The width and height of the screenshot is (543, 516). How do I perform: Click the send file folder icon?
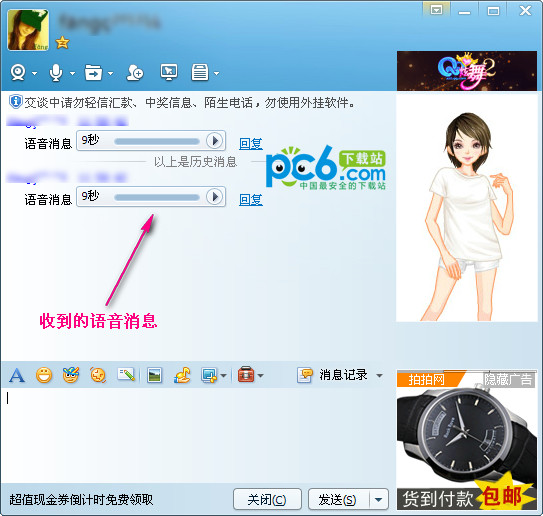(x=94, y=73)
